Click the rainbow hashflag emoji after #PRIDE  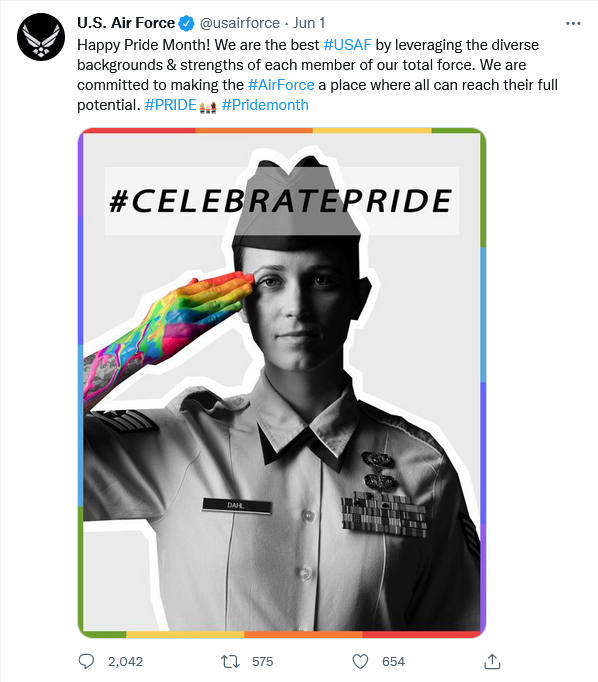click(208, 107)
